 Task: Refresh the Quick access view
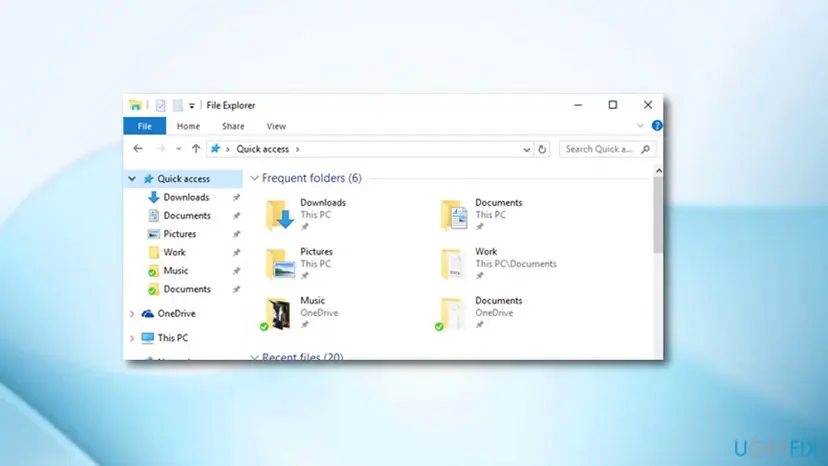coord(542,150)
